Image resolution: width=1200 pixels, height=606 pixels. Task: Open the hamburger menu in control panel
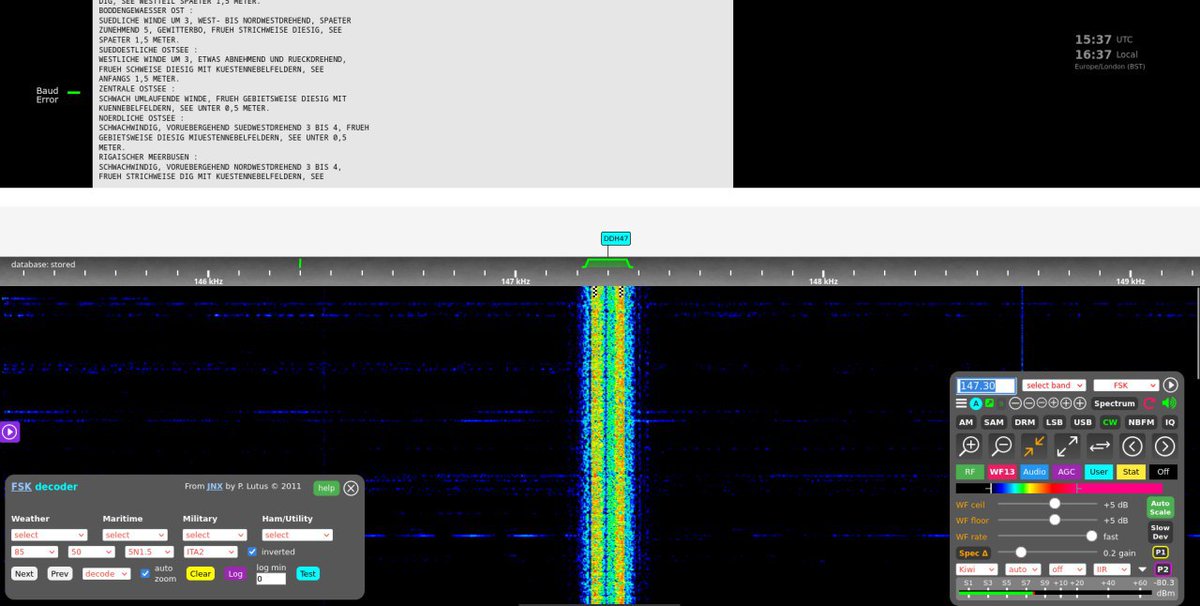(x=961, y=403)
